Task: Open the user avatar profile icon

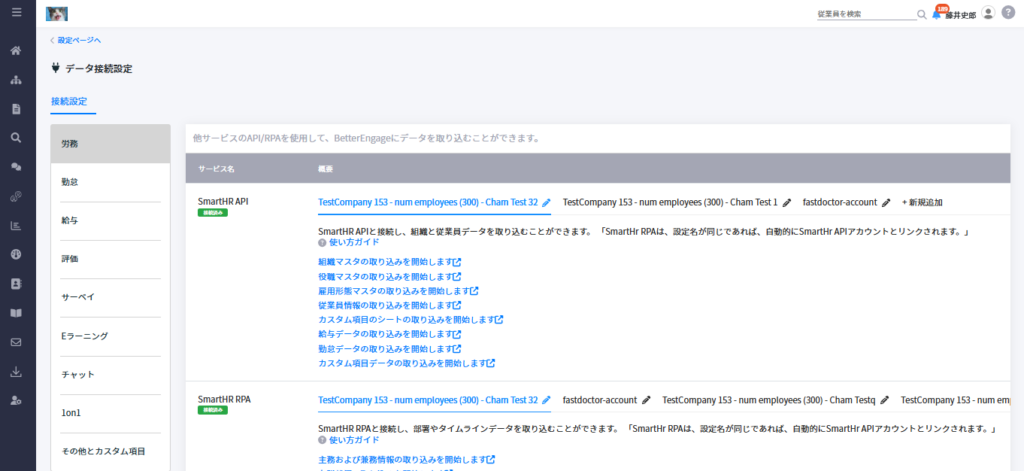Action: click(x=988, y=13)
